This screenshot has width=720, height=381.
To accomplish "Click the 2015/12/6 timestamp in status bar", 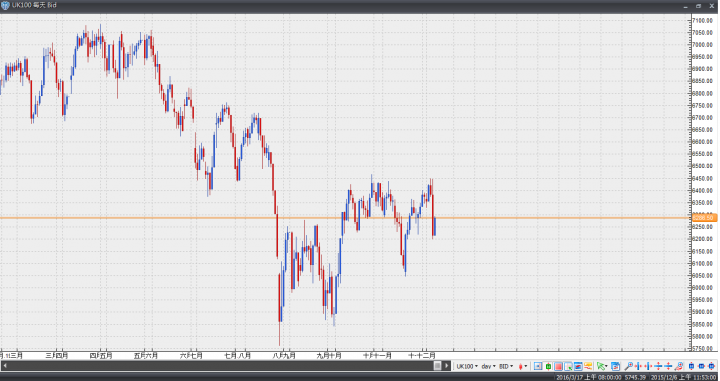I will (x=685, y=377).
